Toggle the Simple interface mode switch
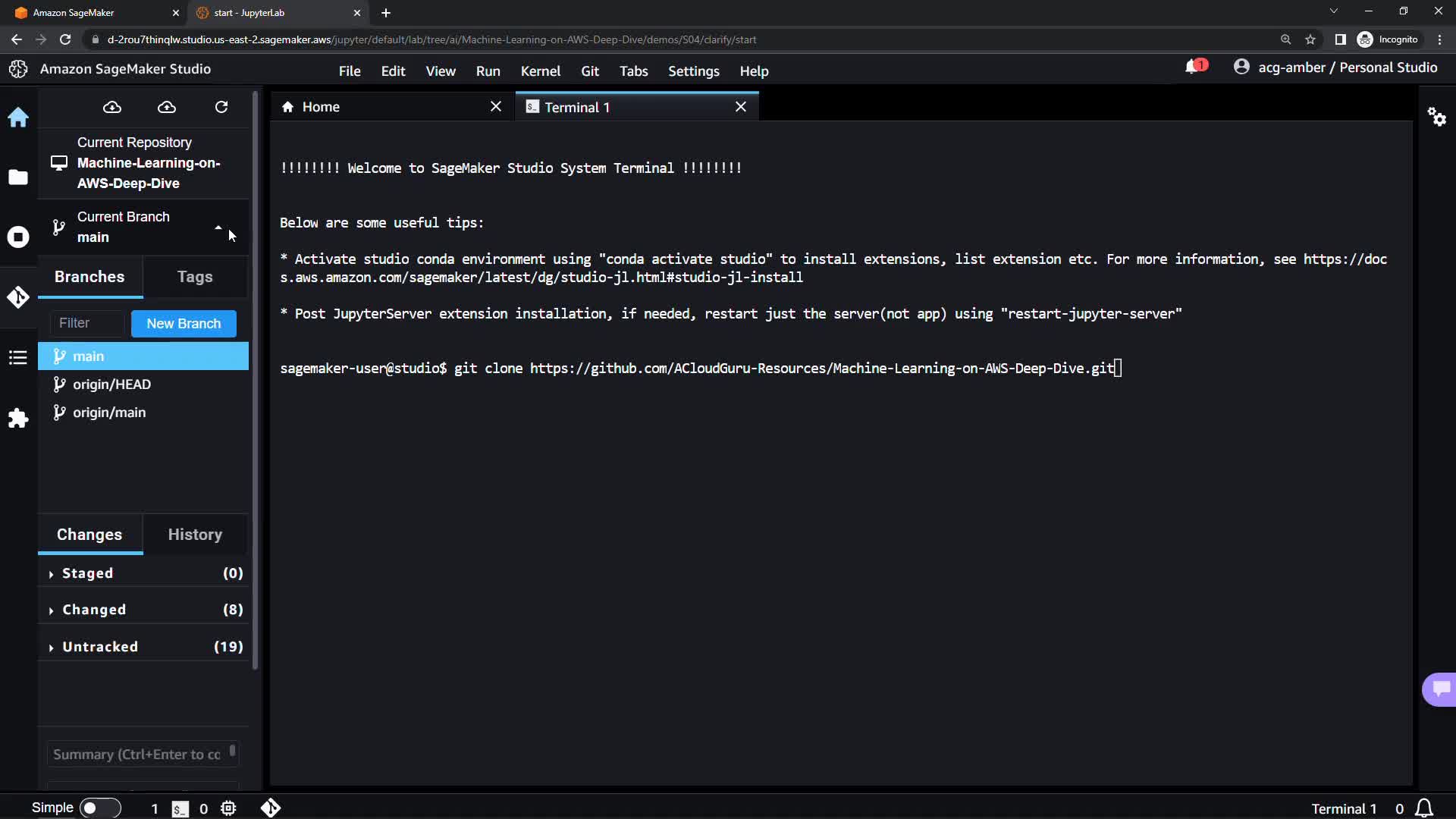 [x=99, y=808]
